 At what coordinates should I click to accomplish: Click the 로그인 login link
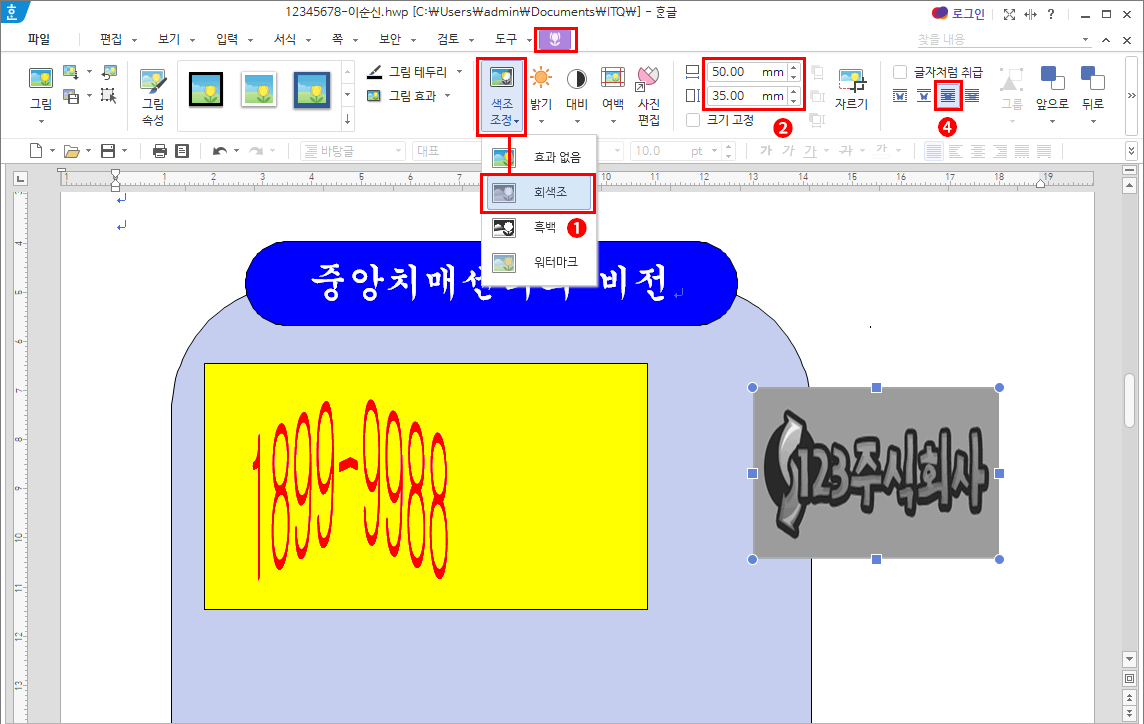[x=967, y=14]
